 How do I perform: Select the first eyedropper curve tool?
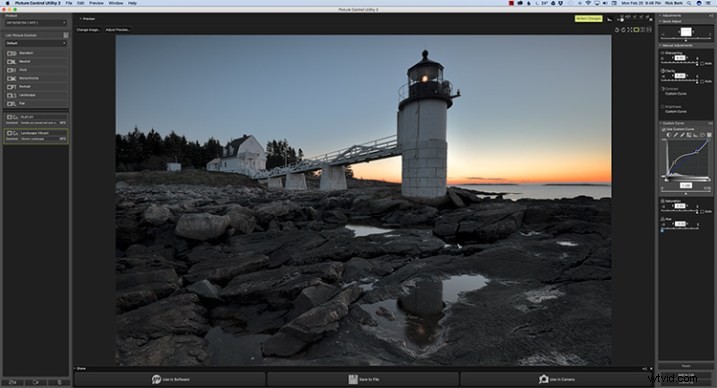click(x=675, y=135)
